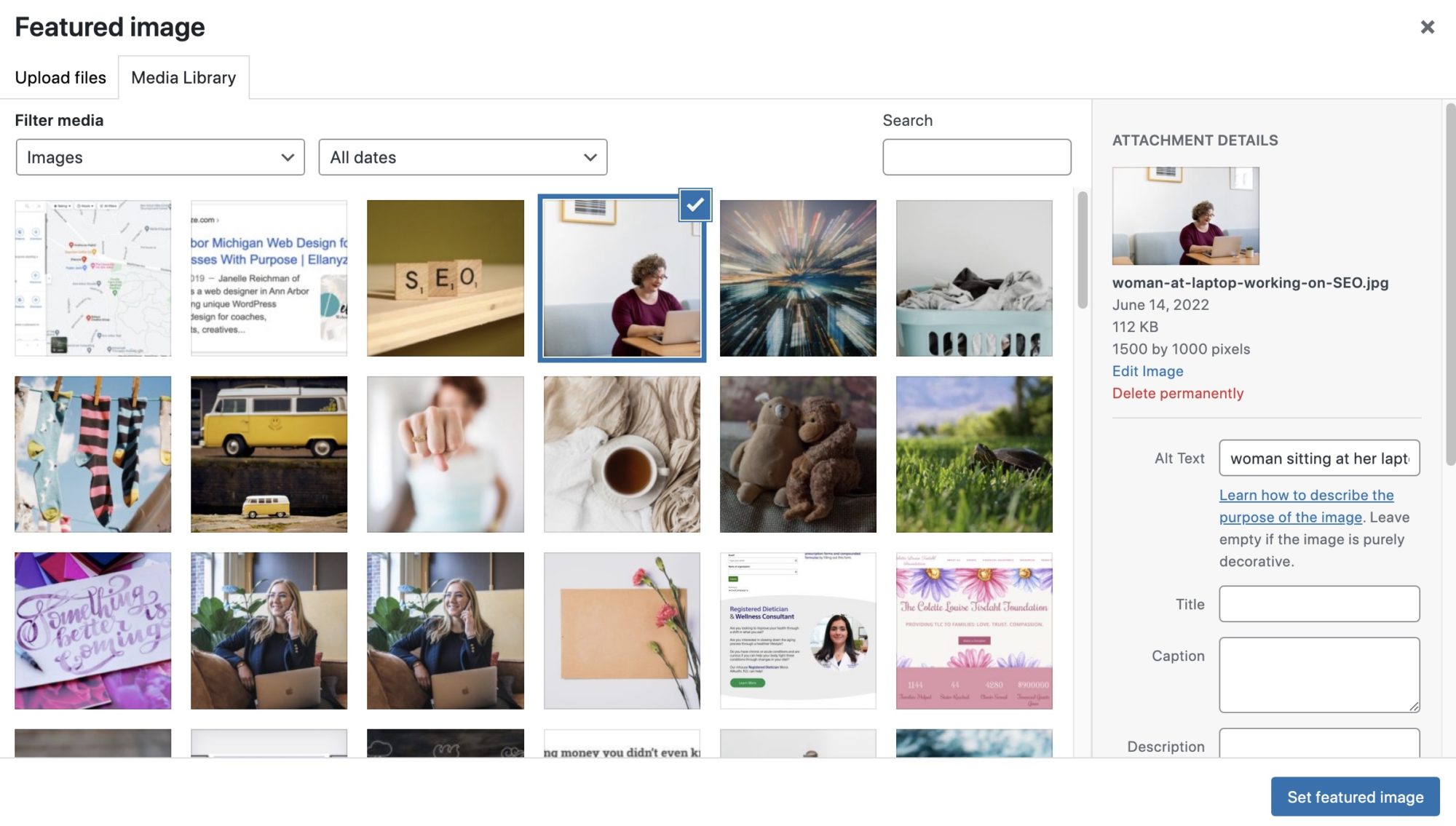Viewport: 1456px width, 826px height.
Task: Select the woman-at-laptop-working-on-SEO image
Action: point(623,277)
